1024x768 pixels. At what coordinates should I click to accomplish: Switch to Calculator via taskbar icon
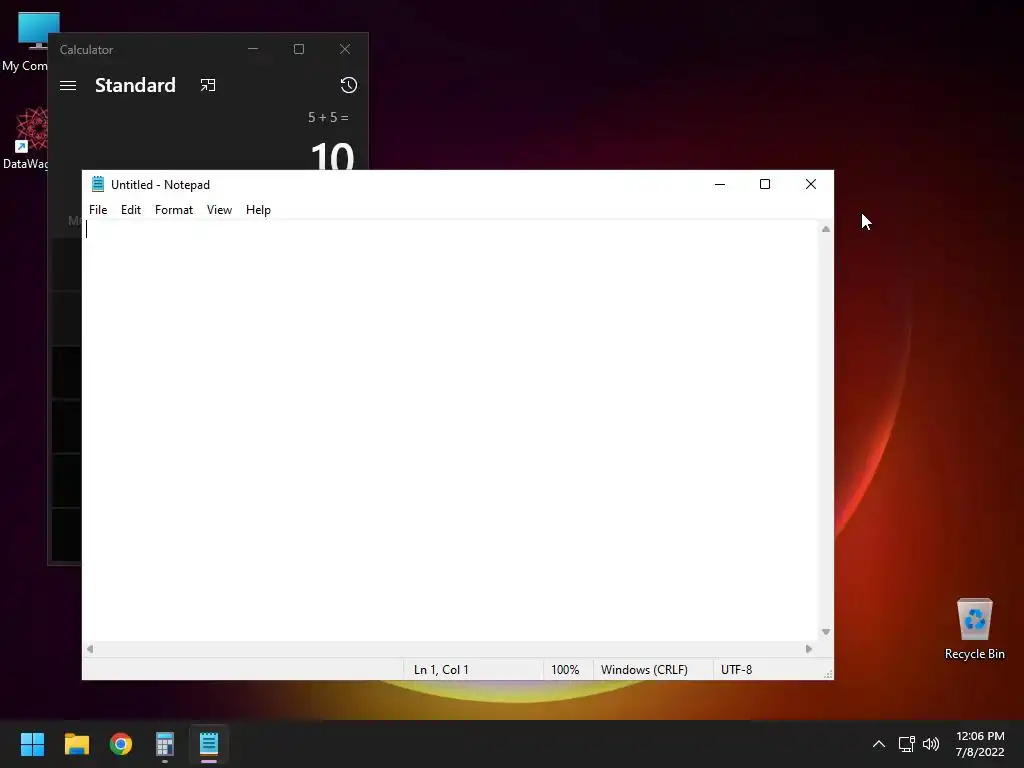click(x=165, y=744)
